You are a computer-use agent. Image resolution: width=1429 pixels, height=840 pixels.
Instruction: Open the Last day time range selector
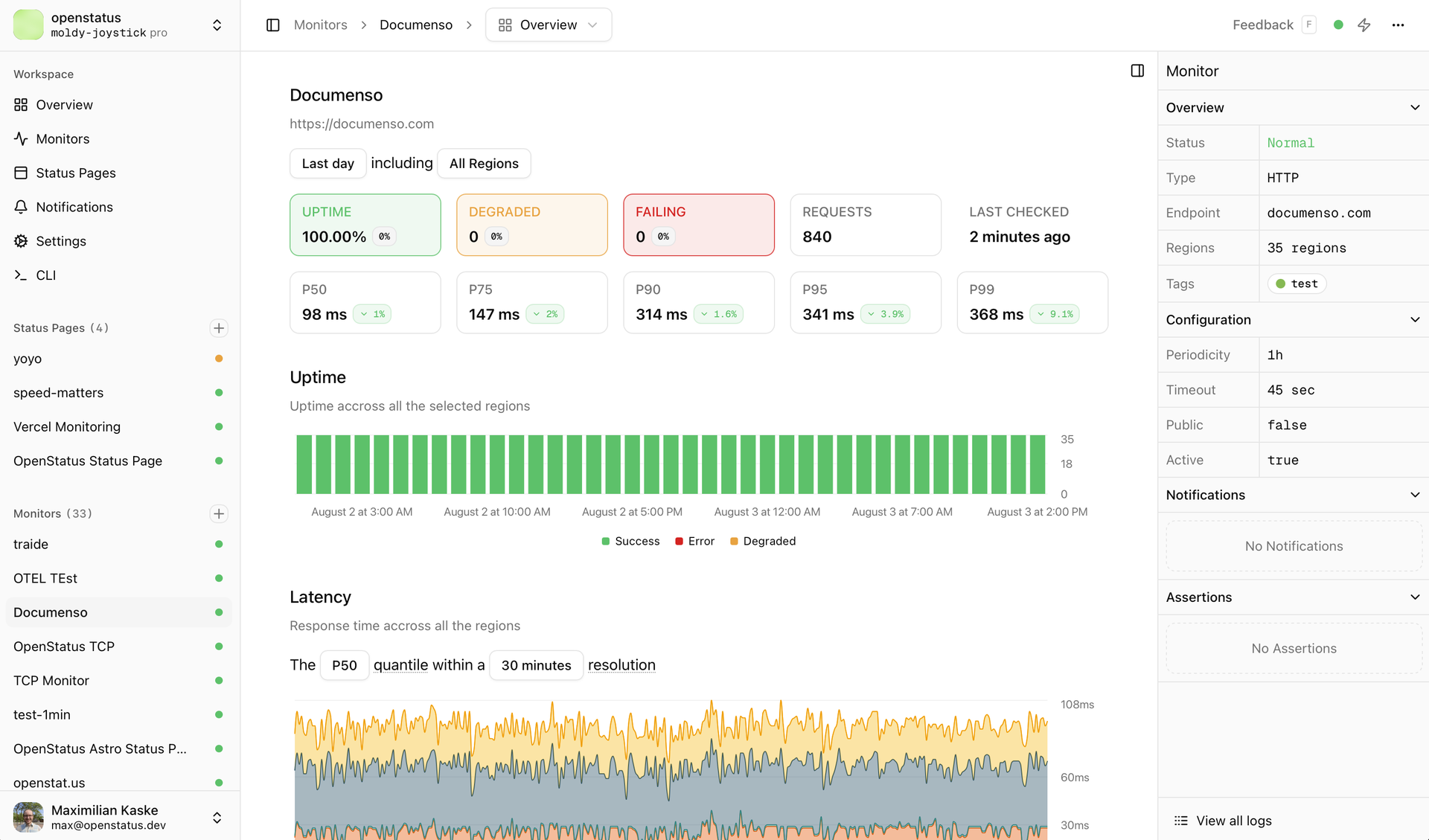coord(327,164)
